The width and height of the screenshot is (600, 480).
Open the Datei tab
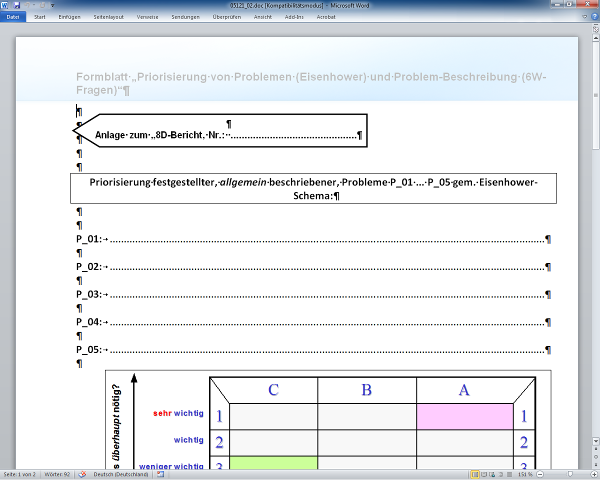click(13, 17)
